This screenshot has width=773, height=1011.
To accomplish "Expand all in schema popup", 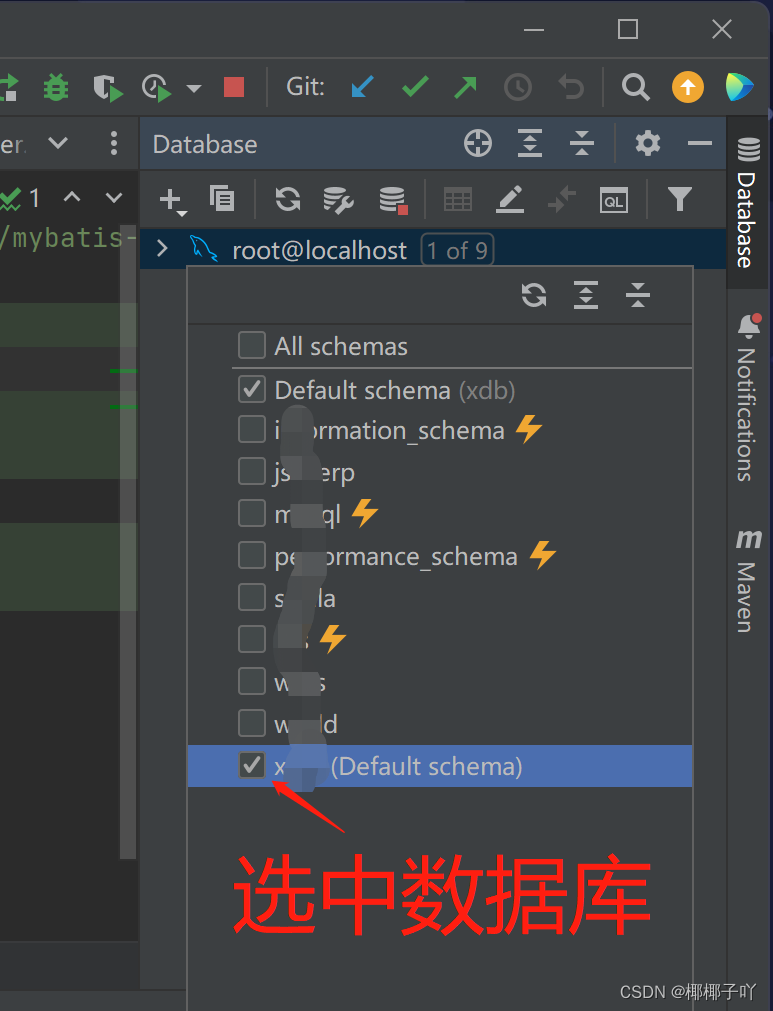I will (x=586, y=295).
